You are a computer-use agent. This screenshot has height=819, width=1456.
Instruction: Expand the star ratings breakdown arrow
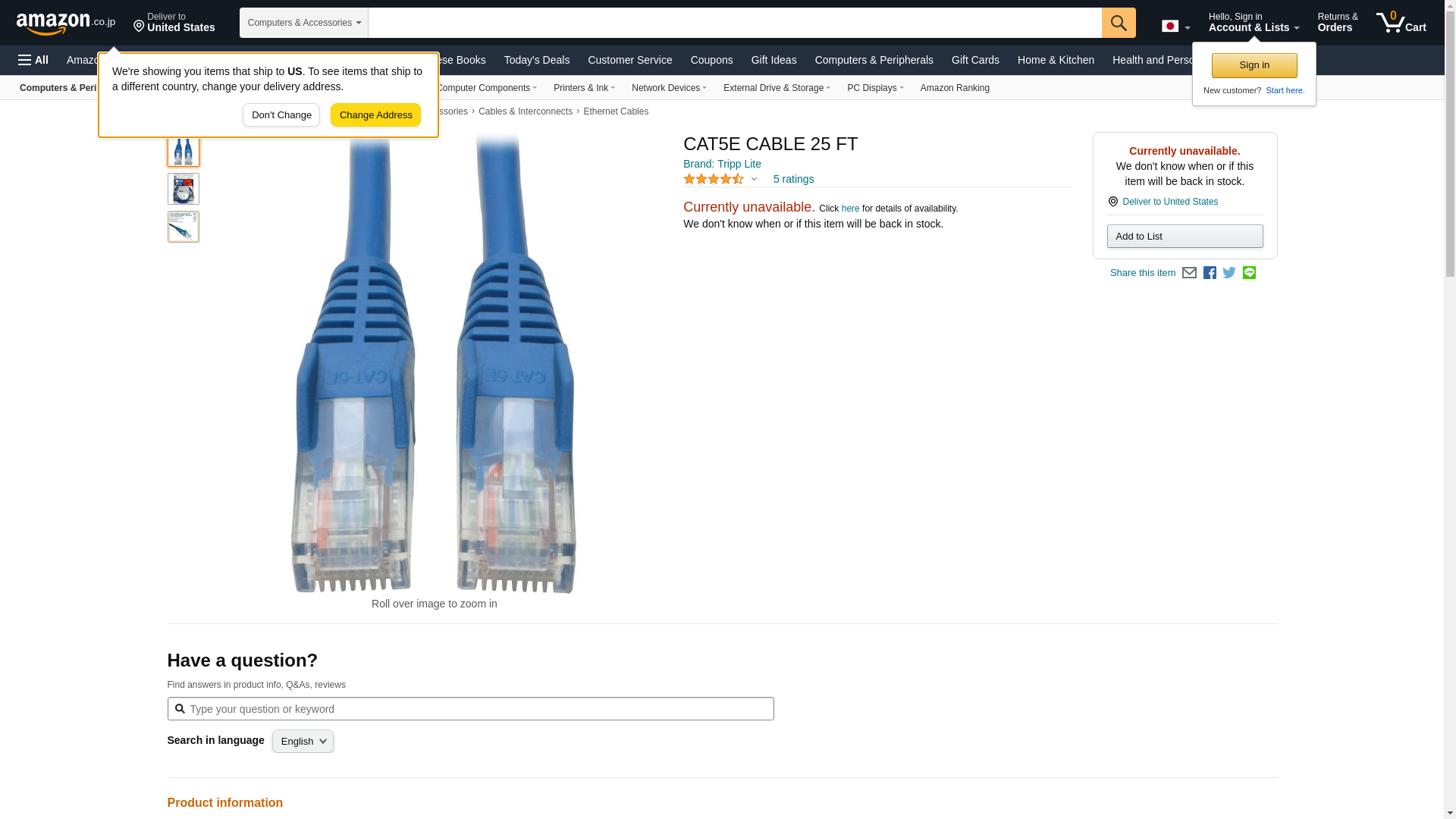754,180
